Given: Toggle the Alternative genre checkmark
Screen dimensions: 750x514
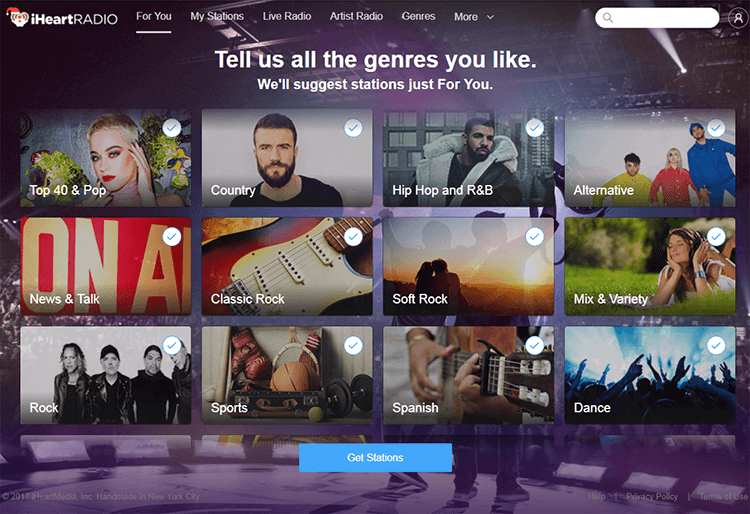Looking at the screenshot, I should coord(716,128).
